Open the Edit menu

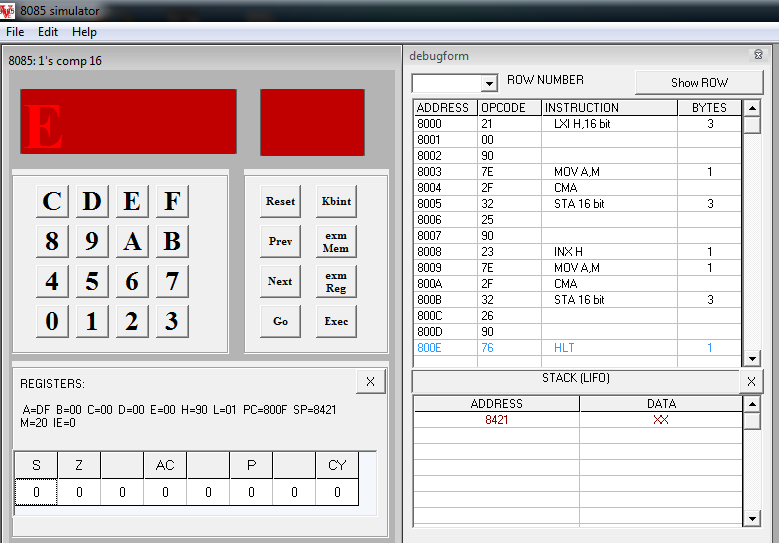(48, 32)
